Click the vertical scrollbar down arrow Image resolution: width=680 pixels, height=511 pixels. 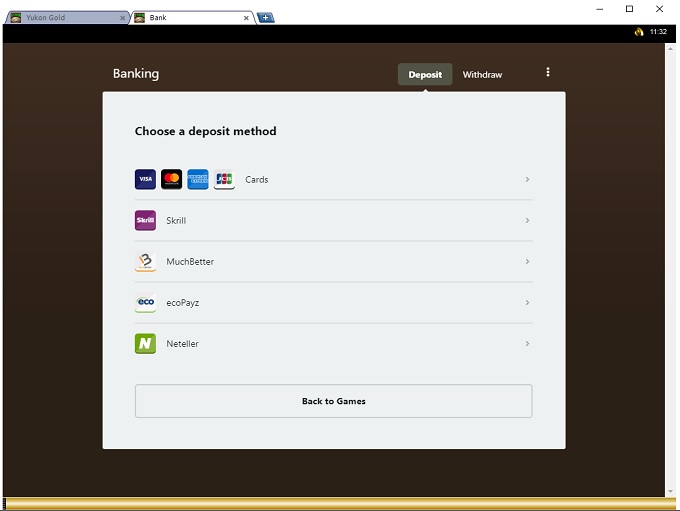coord(671,491)
